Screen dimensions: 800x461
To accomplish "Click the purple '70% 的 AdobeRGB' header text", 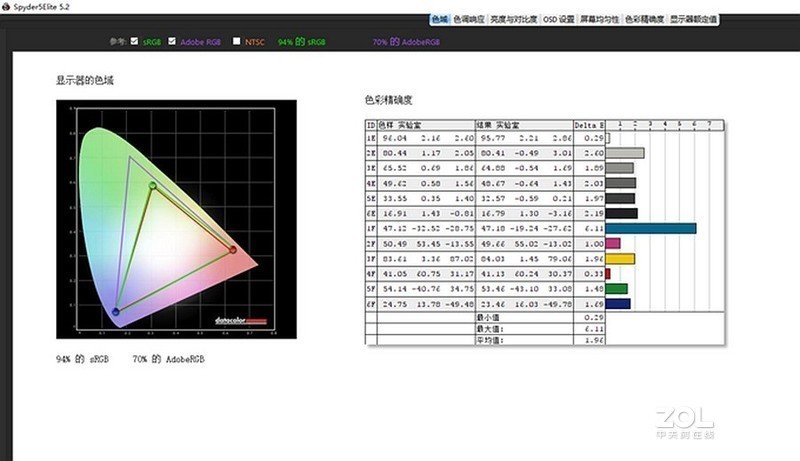I will (406, 42).
